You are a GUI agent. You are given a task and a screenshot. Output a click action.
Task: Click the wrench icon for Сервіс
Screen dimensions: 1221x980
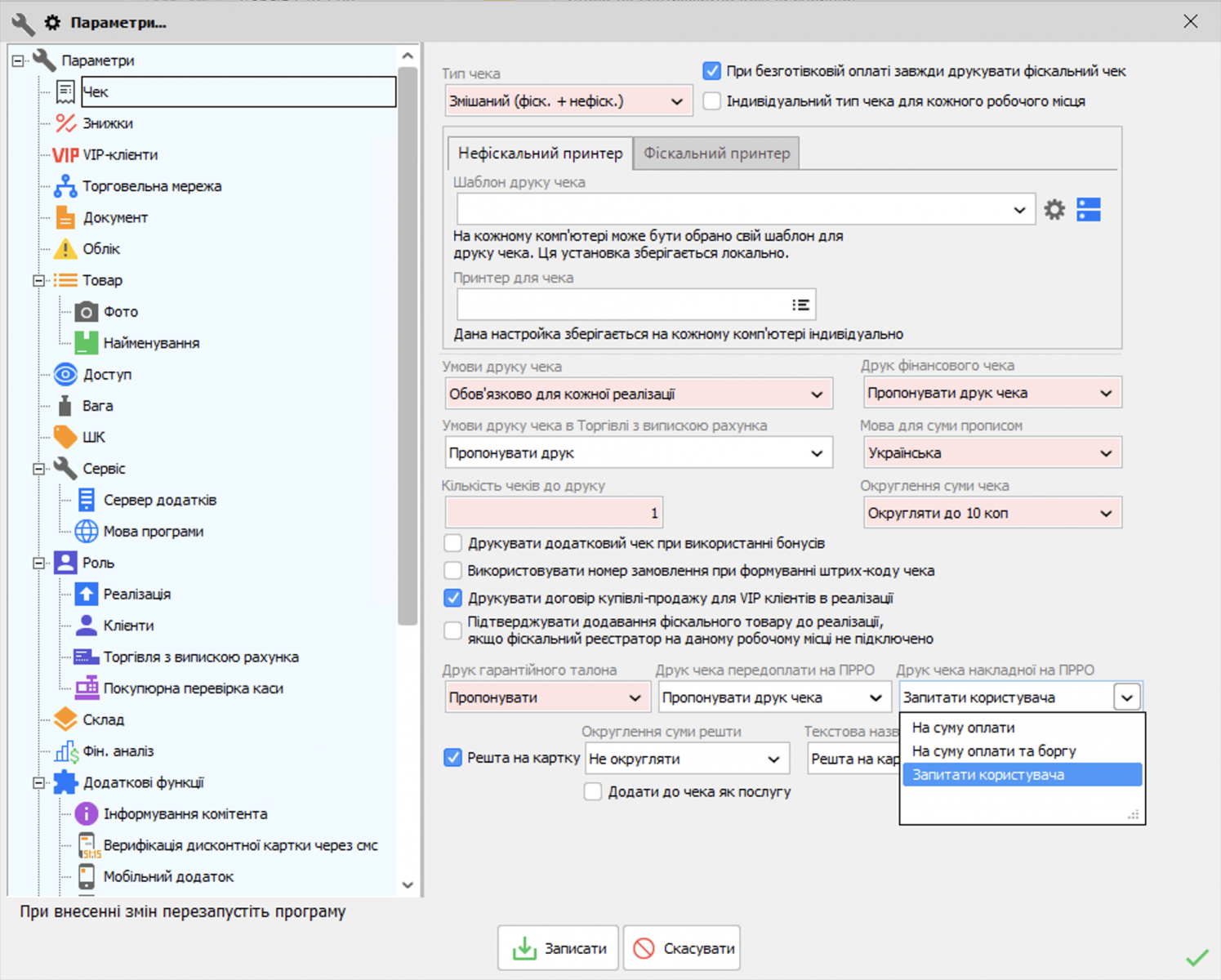[65, 469]
